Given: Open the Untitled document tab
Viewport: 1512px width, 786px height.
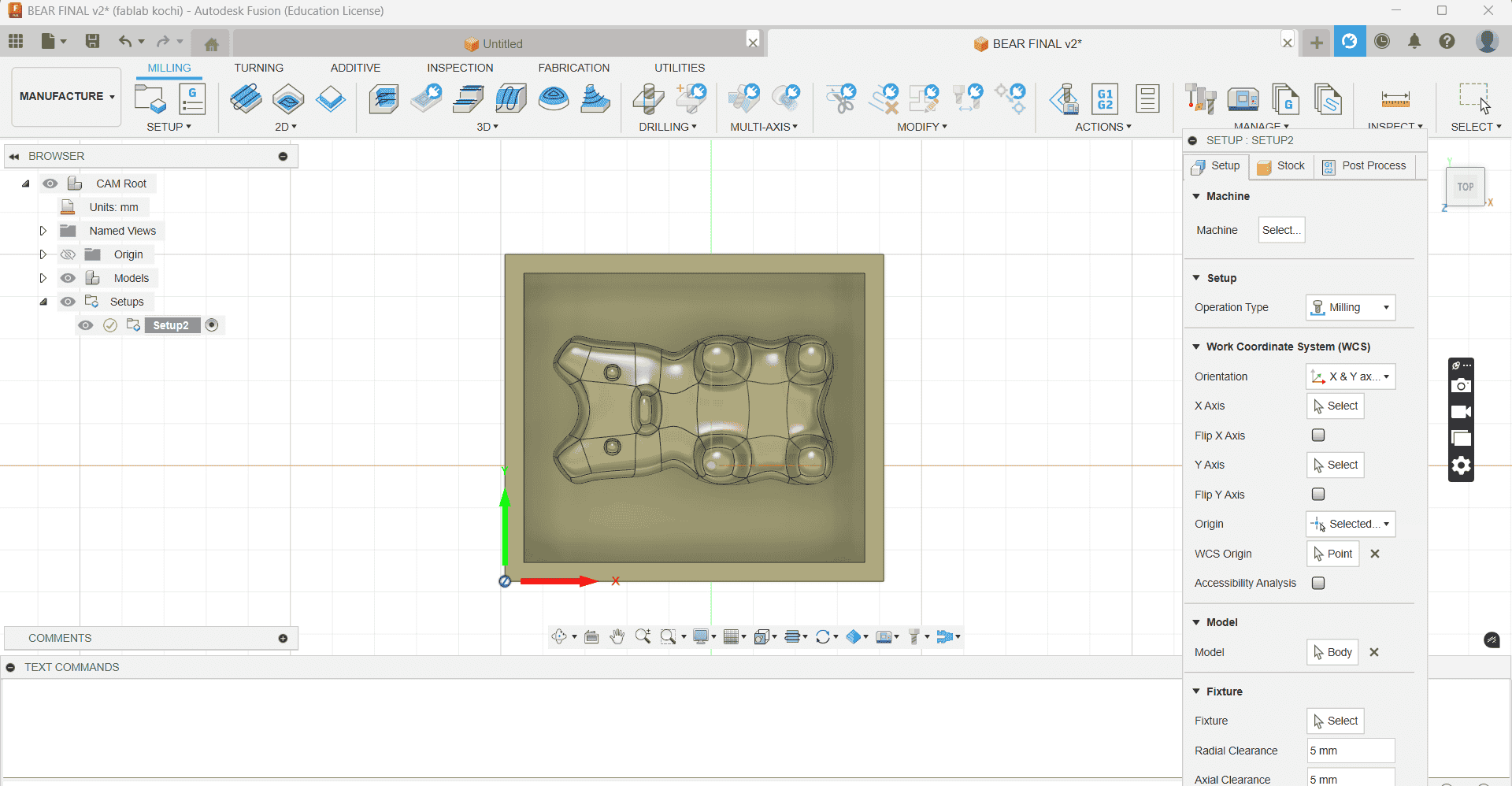Looking at the screenshot, I should tap(494, 44).
